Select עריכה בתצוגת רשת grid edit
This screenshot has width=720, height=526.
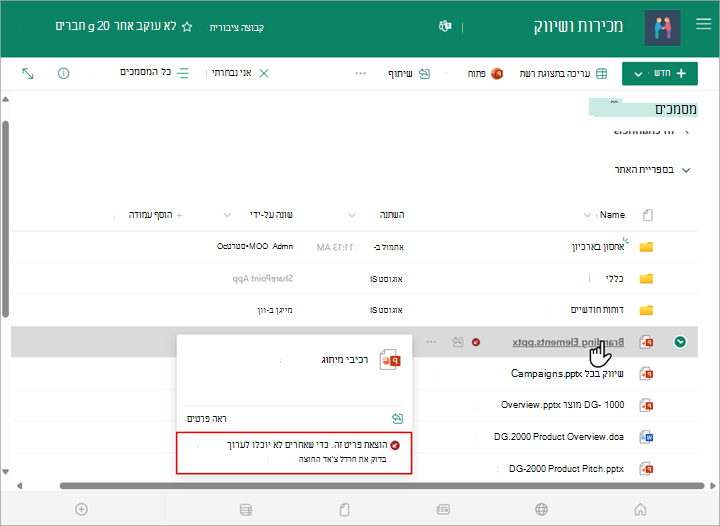point(563,73)
